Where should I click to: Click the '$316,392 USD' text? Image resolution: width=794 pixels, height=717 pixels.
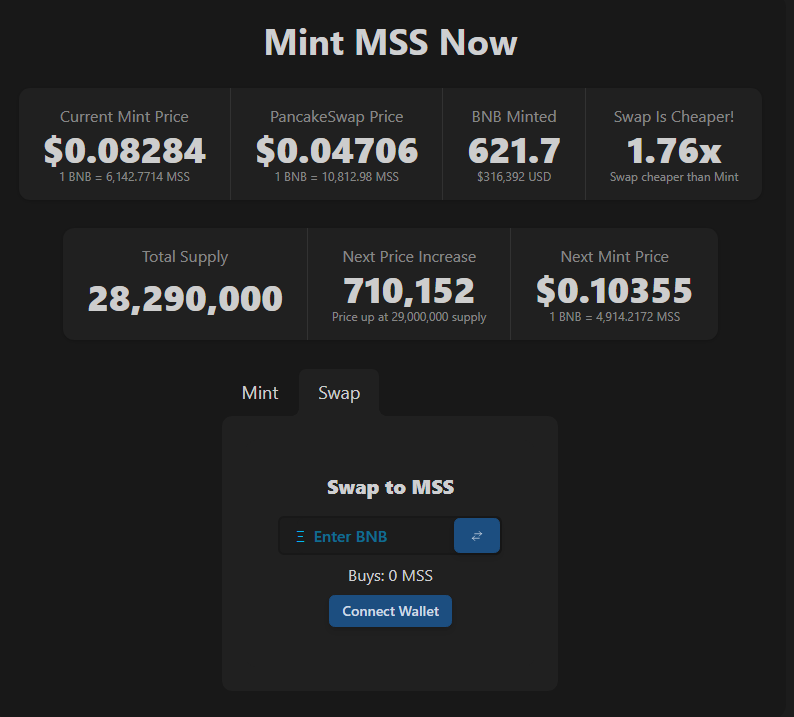point(514,177)
